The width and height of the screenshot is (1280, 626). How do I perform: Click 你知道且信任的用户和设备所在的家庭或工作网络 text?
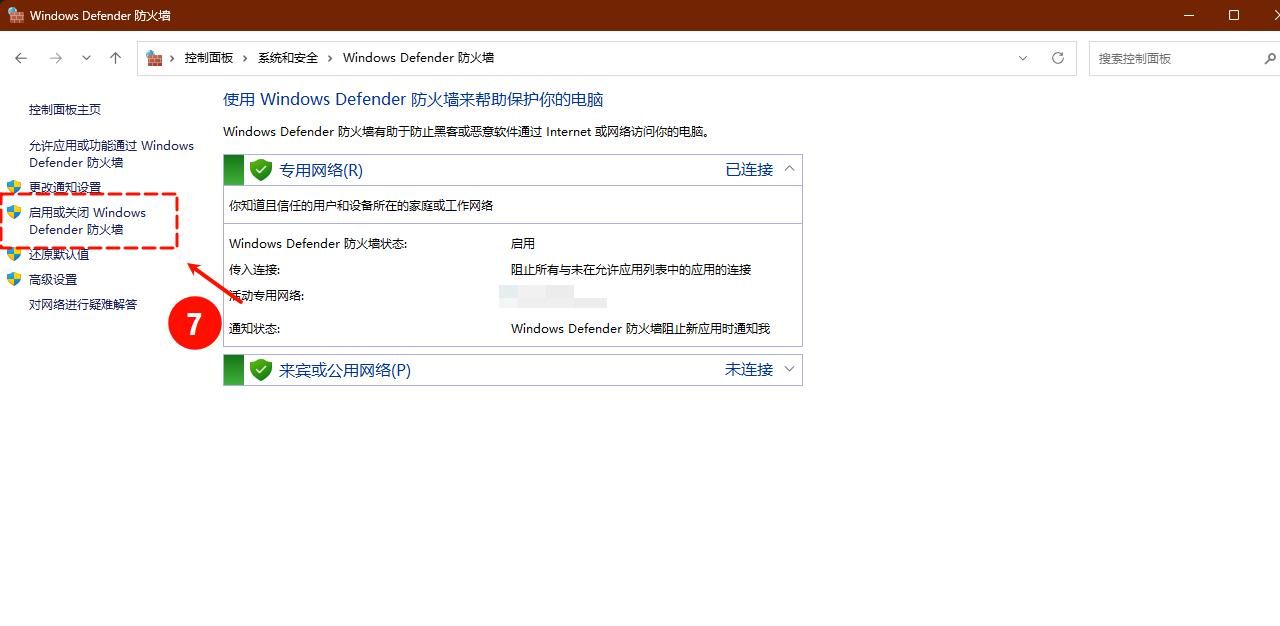click(x=361, y=205)
